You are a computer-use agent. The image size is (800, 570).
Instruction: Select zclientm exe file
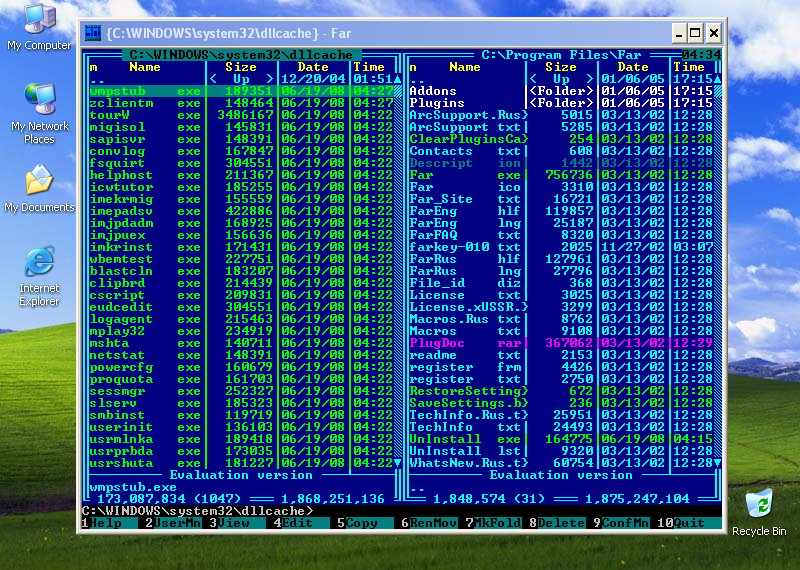[x=241, y=103]
